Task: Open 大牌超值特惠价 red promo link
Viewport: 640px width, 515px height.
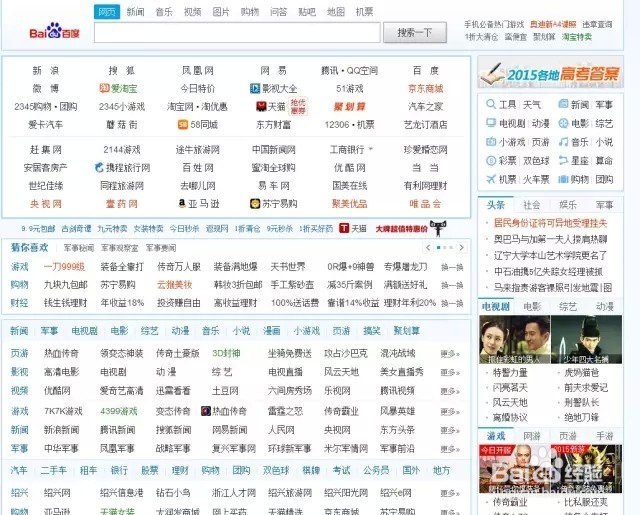Action: tap(402, 229)
